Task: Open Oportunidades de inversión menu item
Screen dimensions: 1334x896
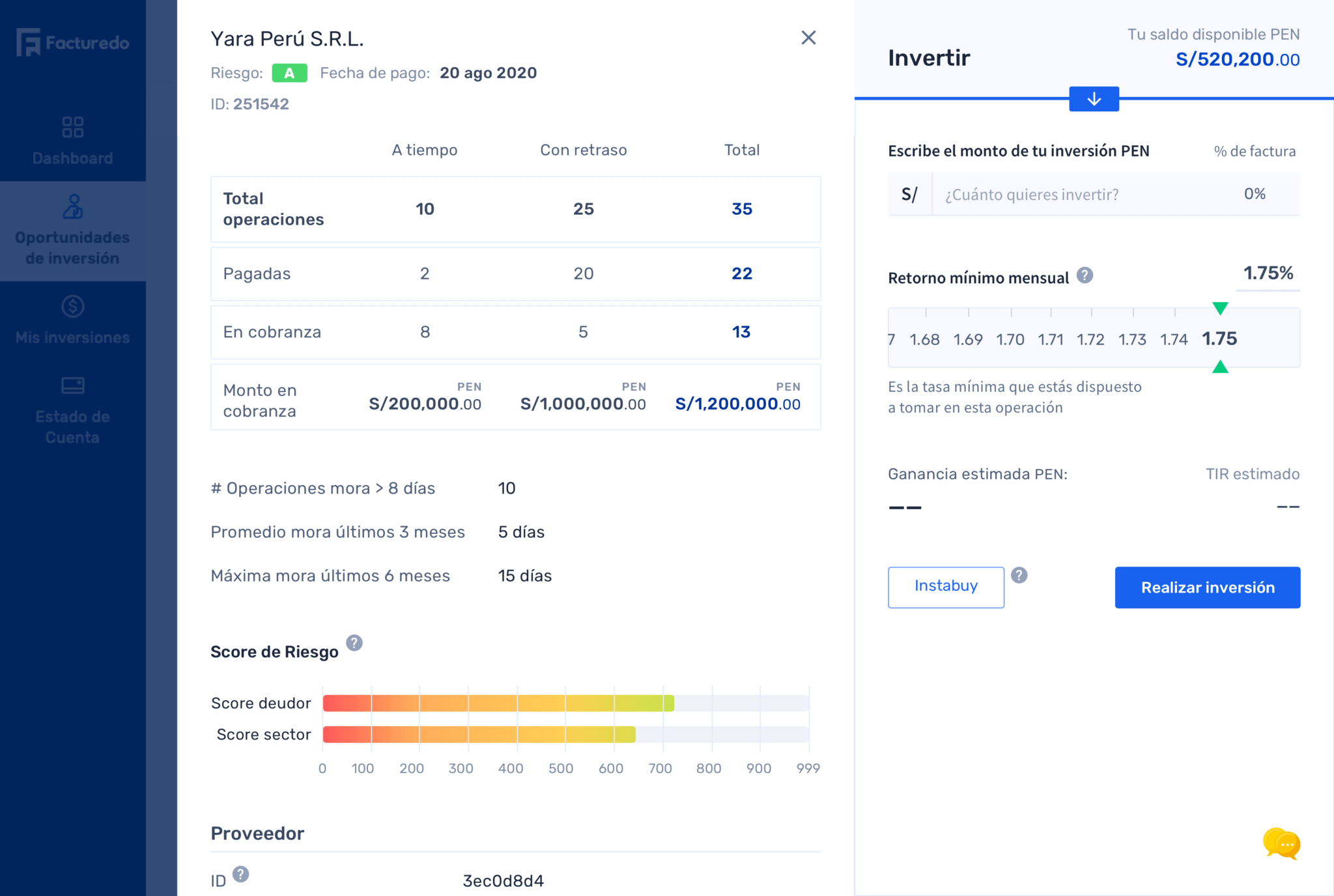Action: click(x=72, y=231)
